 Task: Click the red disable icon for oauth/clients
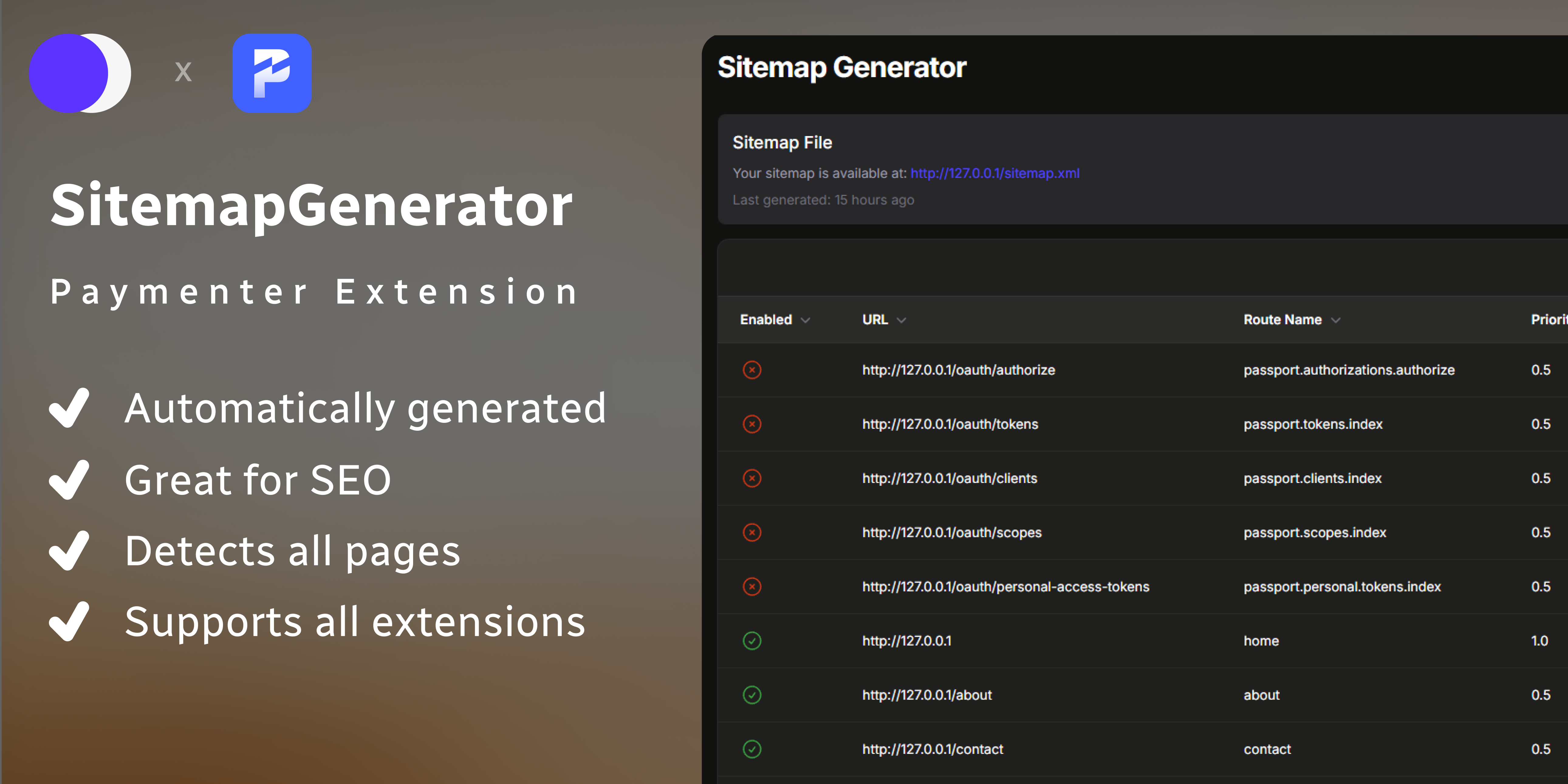(x=752, y=478)
